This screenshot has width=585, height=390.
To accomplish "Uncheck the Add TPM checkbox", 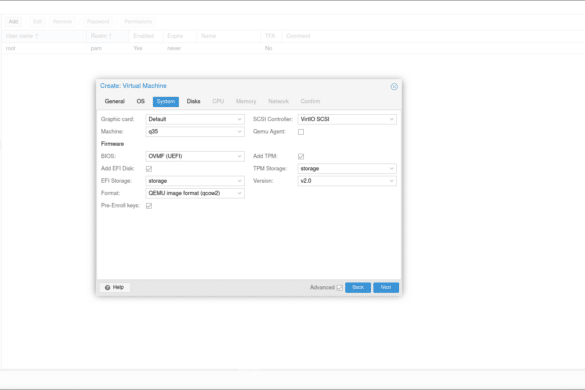I will pyautogui.click(x=301, y=156).
